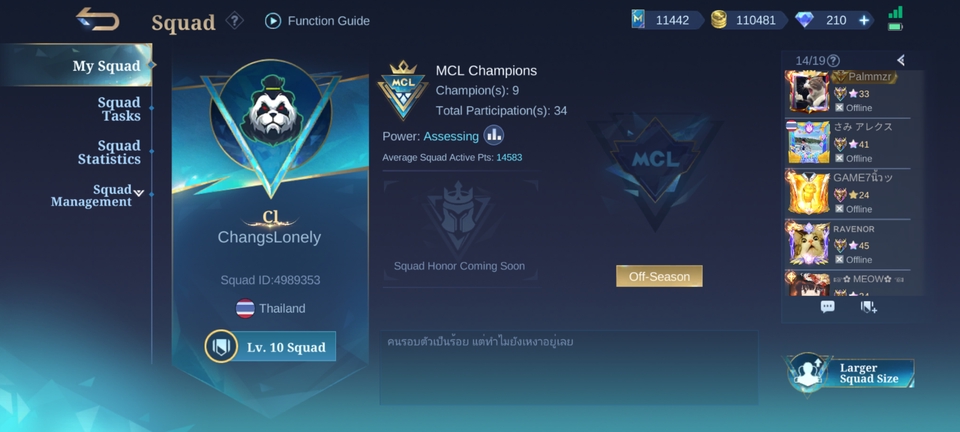This screenshot has height=432, width=960.
Task: Open Palmmzr's member profile avatar
Action: (808, 92)
